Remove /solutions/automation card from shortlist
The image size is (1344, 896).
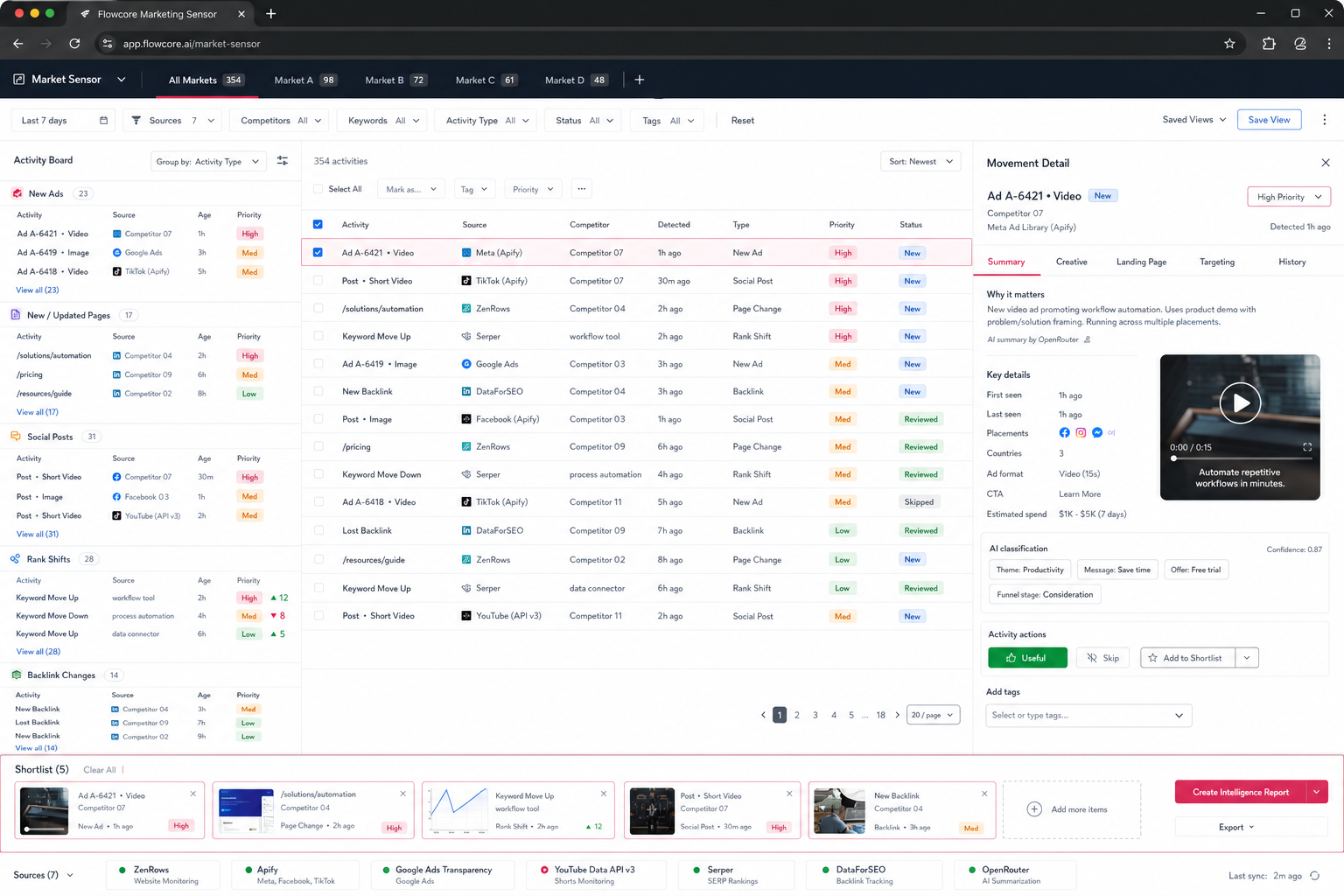click(x=403, y=794)
